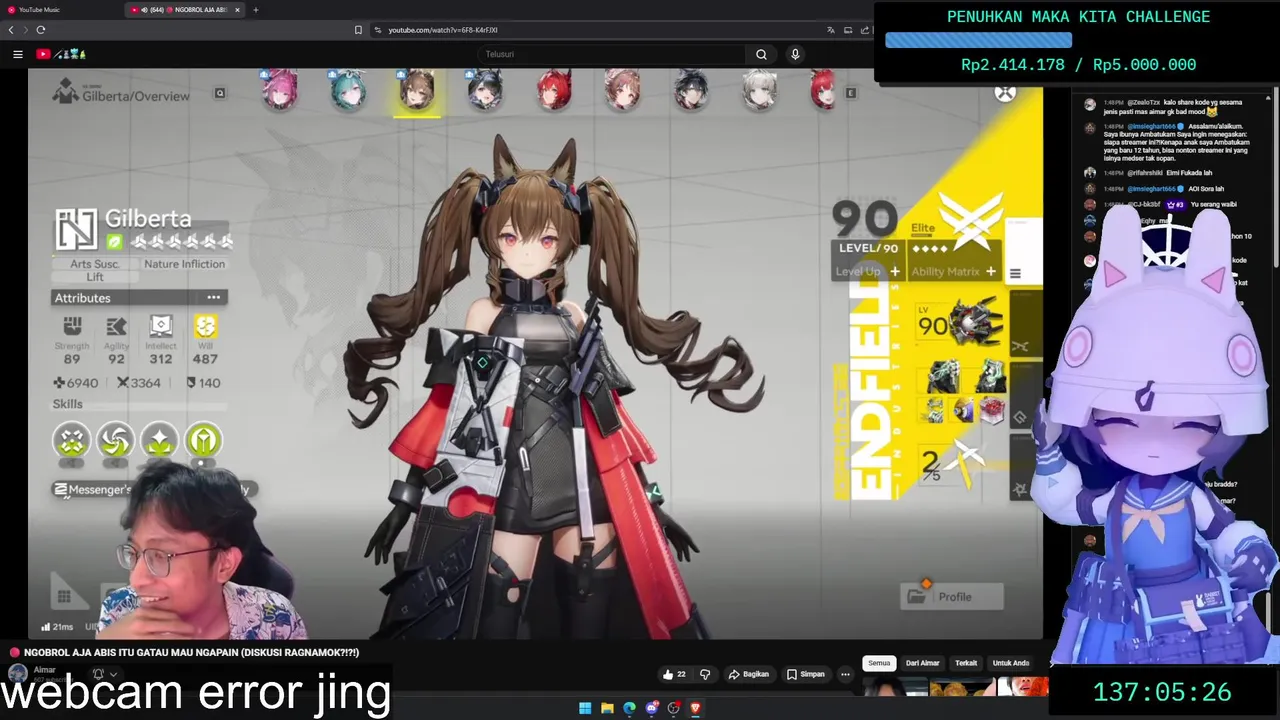Image resolution: width=1280 pixels, height=720 pixels.
Task: Go to the YouTube home logo
Action: [61, 54]
